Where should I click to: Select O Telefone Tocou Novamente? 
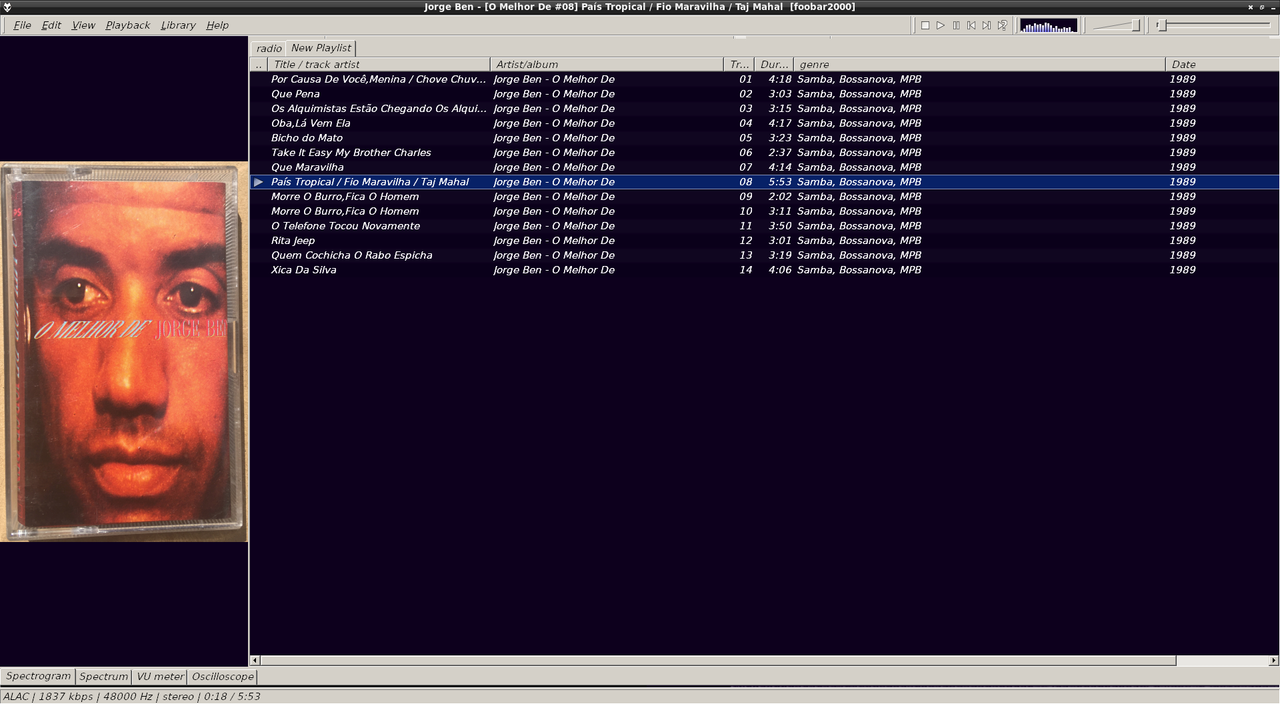click(765, 226)
